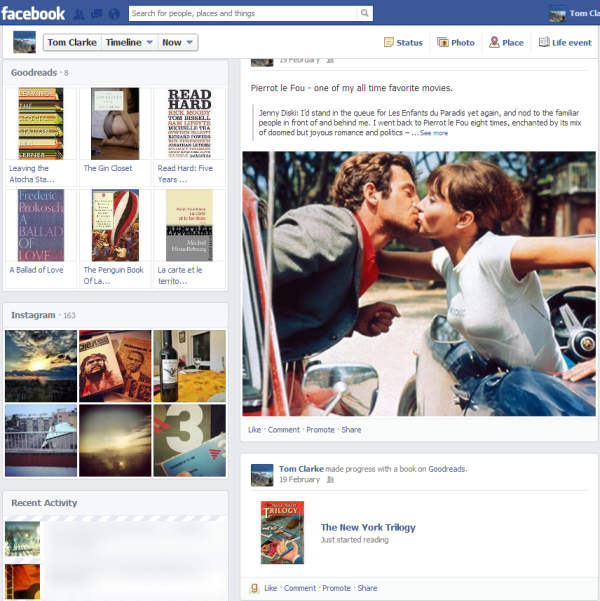The height and width of the screenshot is (601, 600).
Task: Click the profile thumbnail beside Tom Clarke button
Action: click(x=25, y=42)
